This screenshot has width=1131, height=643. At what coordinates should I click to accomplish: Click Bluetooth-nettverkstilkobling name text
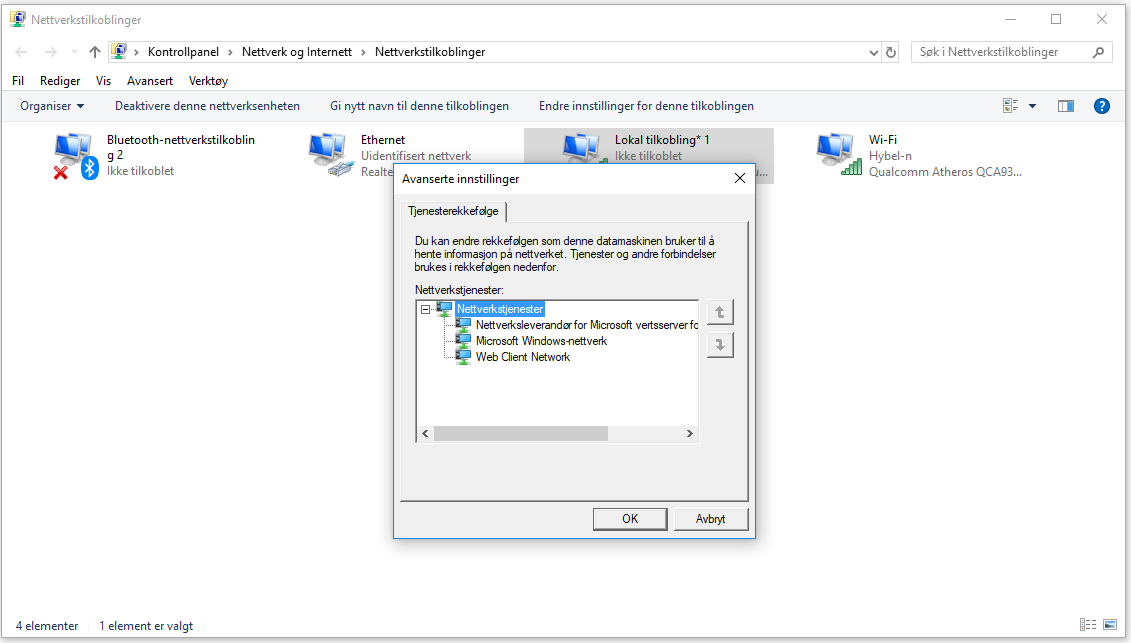click(180, 147)
